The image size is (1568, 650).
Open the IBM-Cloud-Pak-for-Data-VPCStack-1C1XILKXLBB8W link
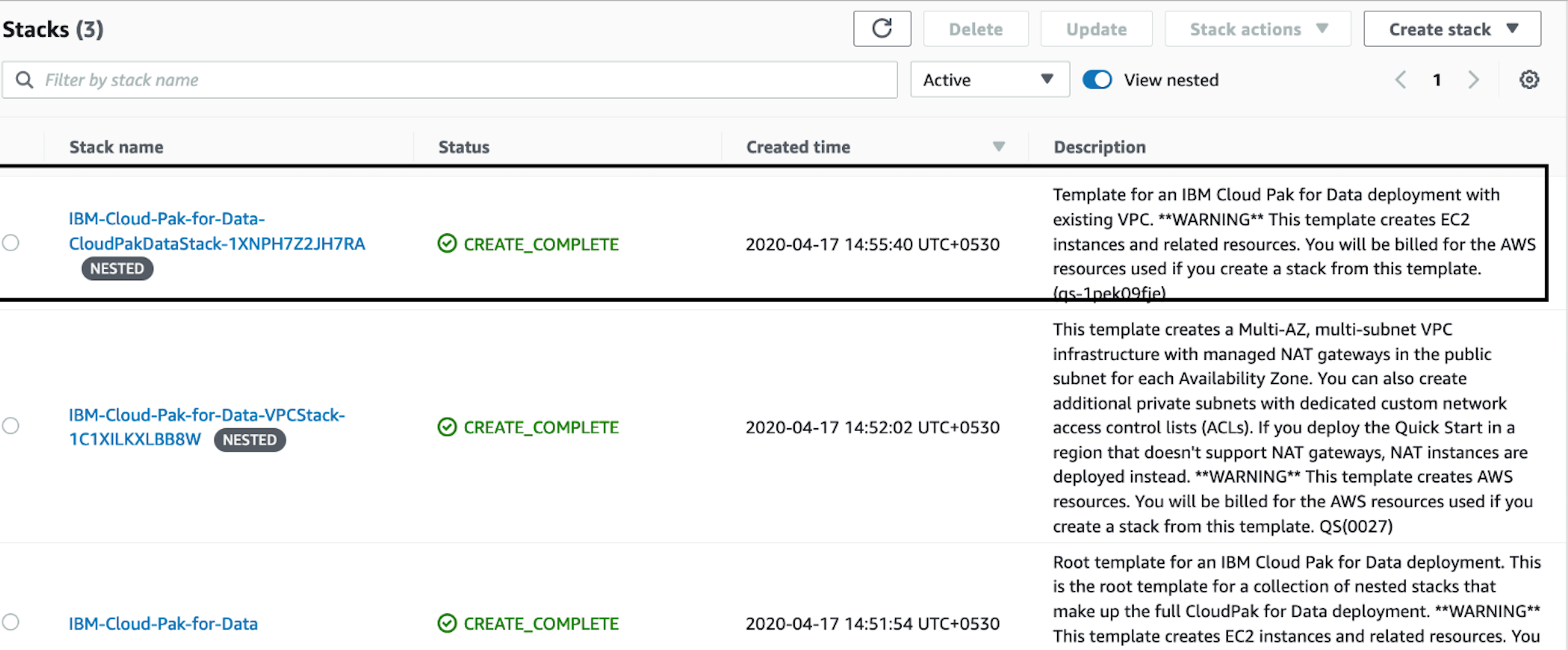pos(207,427)
